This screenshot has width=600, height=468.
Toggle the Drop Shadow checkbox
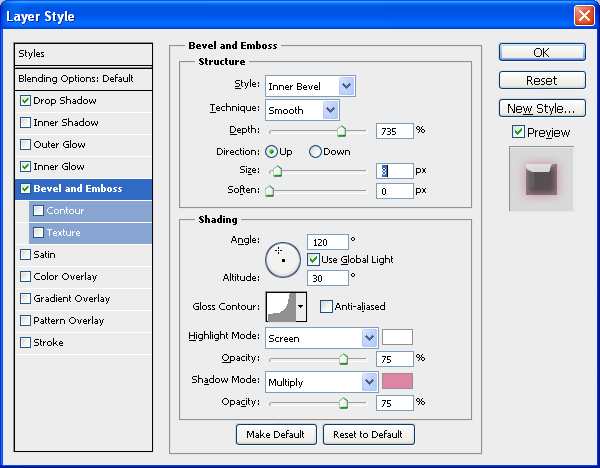point(25,101)
